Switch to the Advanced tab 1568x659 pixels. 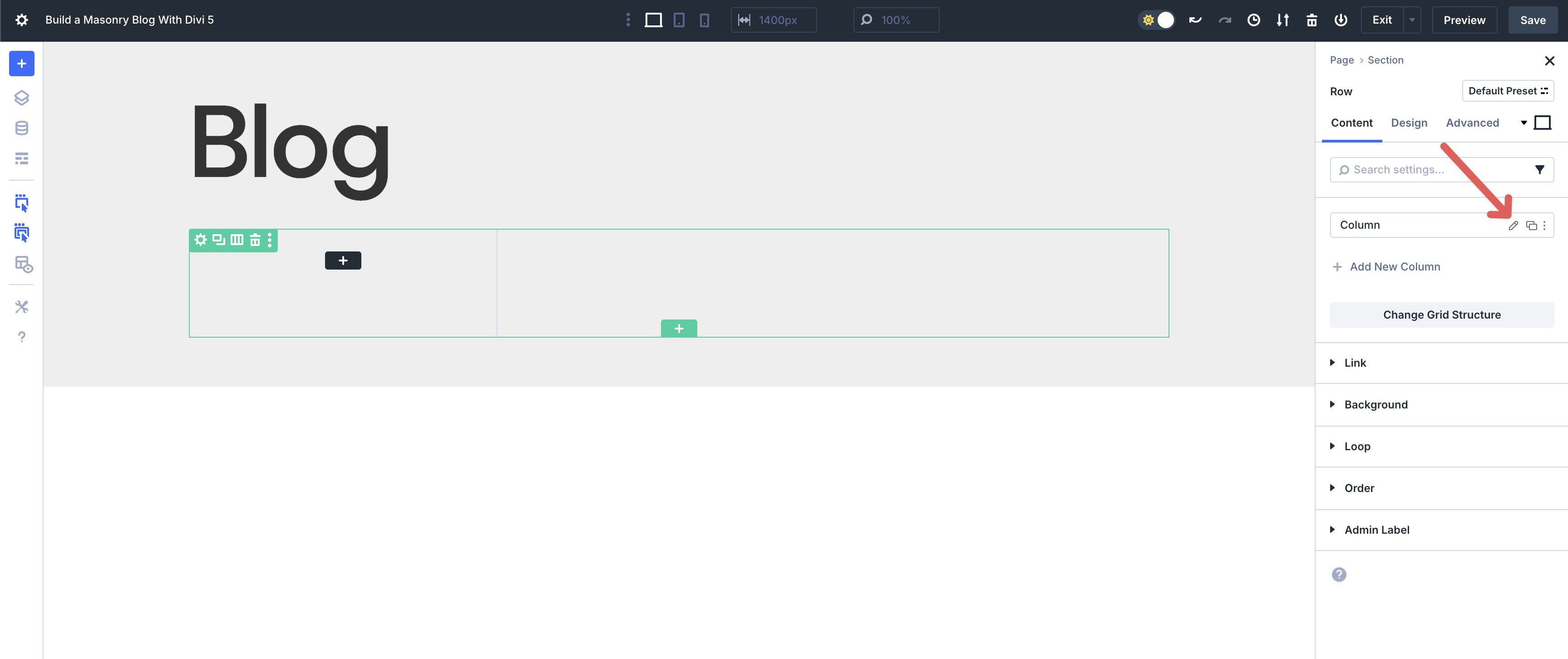pyautogui.click(x=1472, y=122)
